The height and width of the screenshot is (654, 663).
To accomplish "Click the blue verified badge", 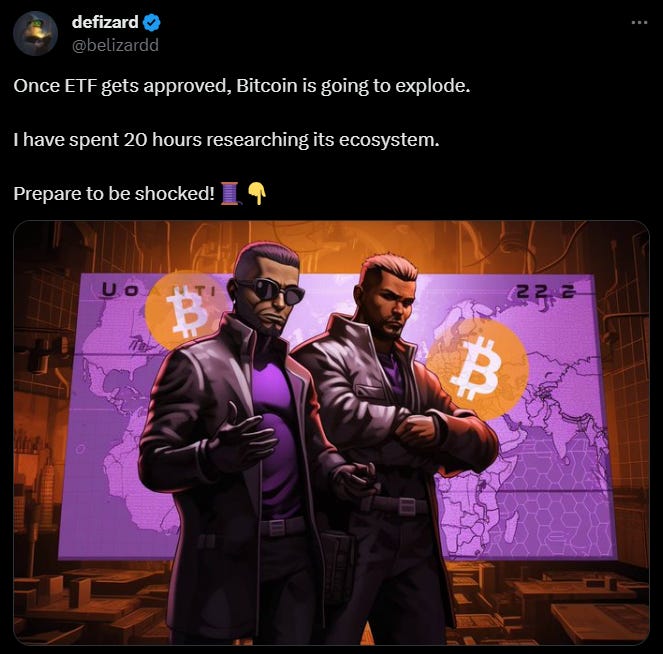I will [151, 22].
